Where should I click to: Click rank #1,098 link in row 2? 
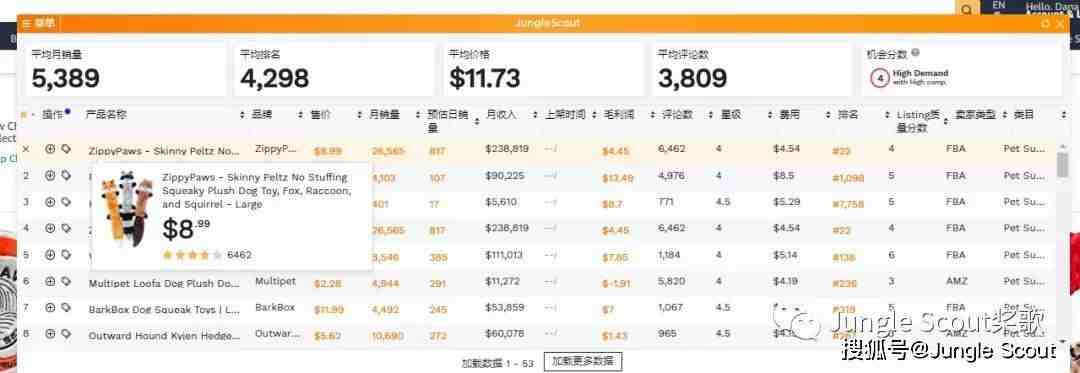pyautogui.click(x=848, y=178)
